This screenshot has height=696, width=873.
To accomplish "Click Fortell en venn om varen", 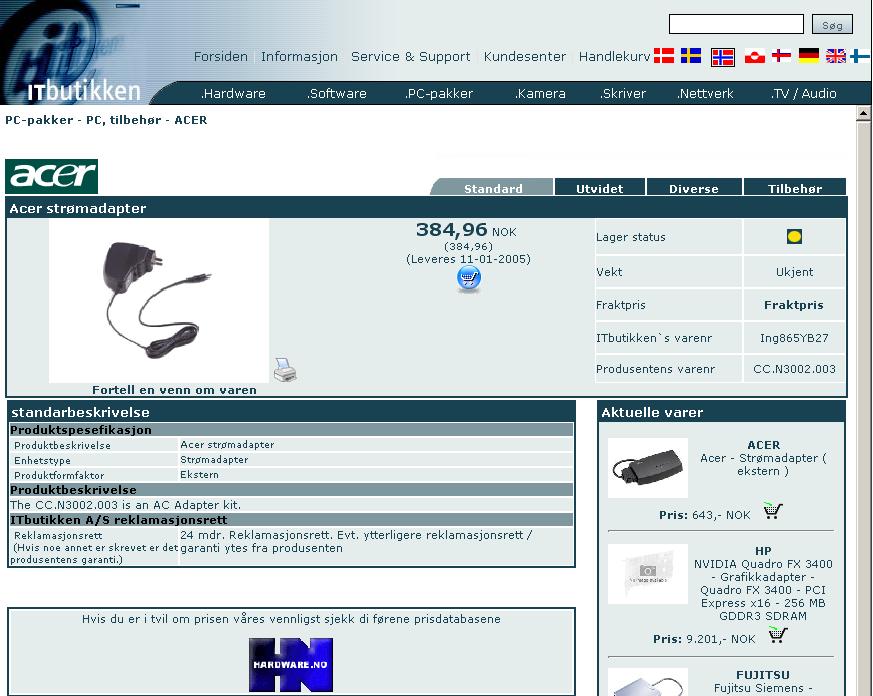I will pos(174,390).
